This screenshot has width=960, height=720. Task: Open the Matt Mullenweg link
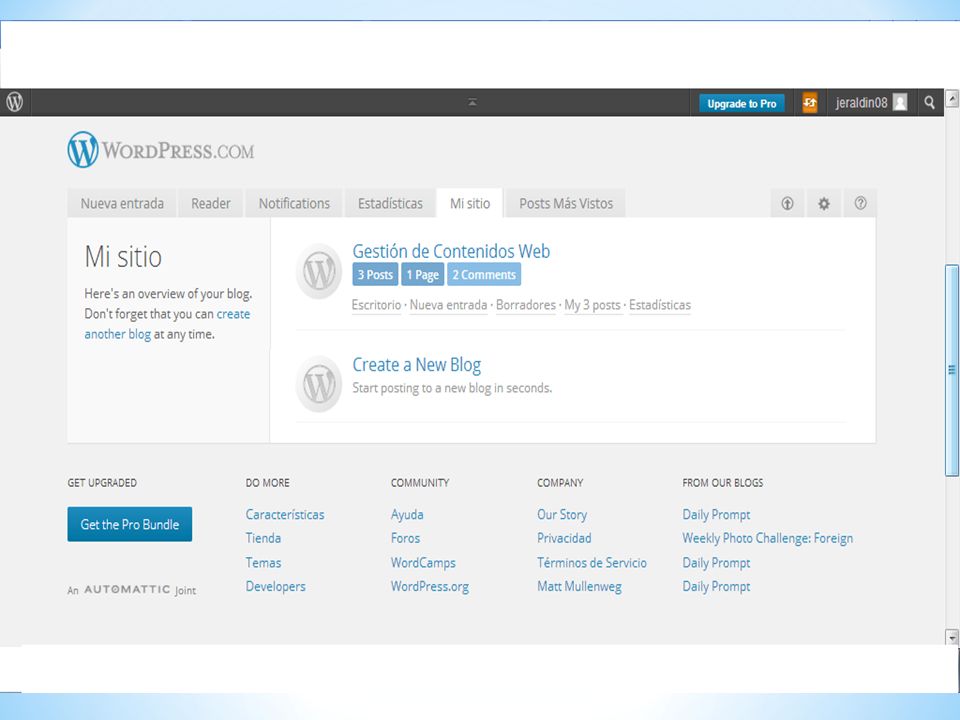coord(579,587)
